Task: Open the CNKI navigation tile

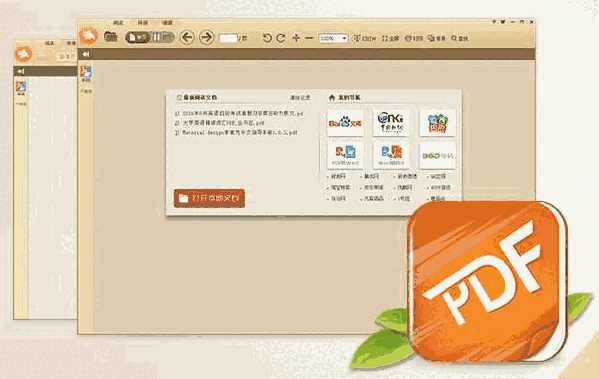Action: (390, 123)
